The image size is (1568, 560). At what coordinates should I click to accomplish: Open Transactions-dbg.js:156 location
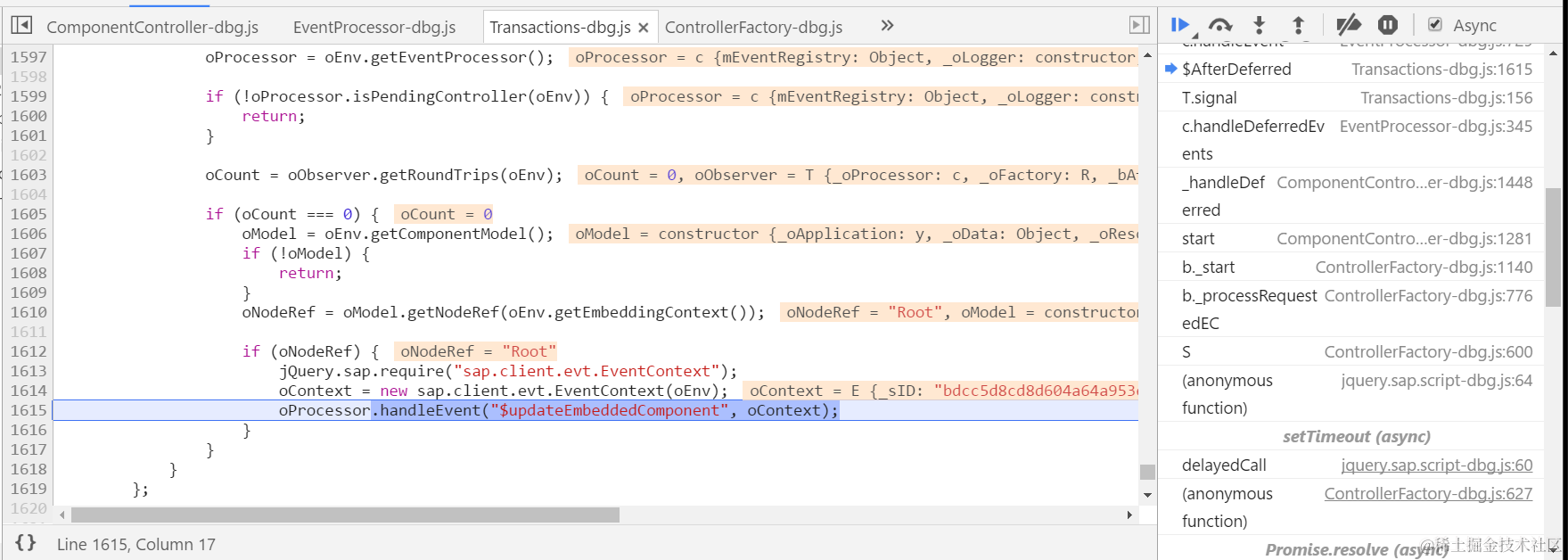(x=1446, y=97)
